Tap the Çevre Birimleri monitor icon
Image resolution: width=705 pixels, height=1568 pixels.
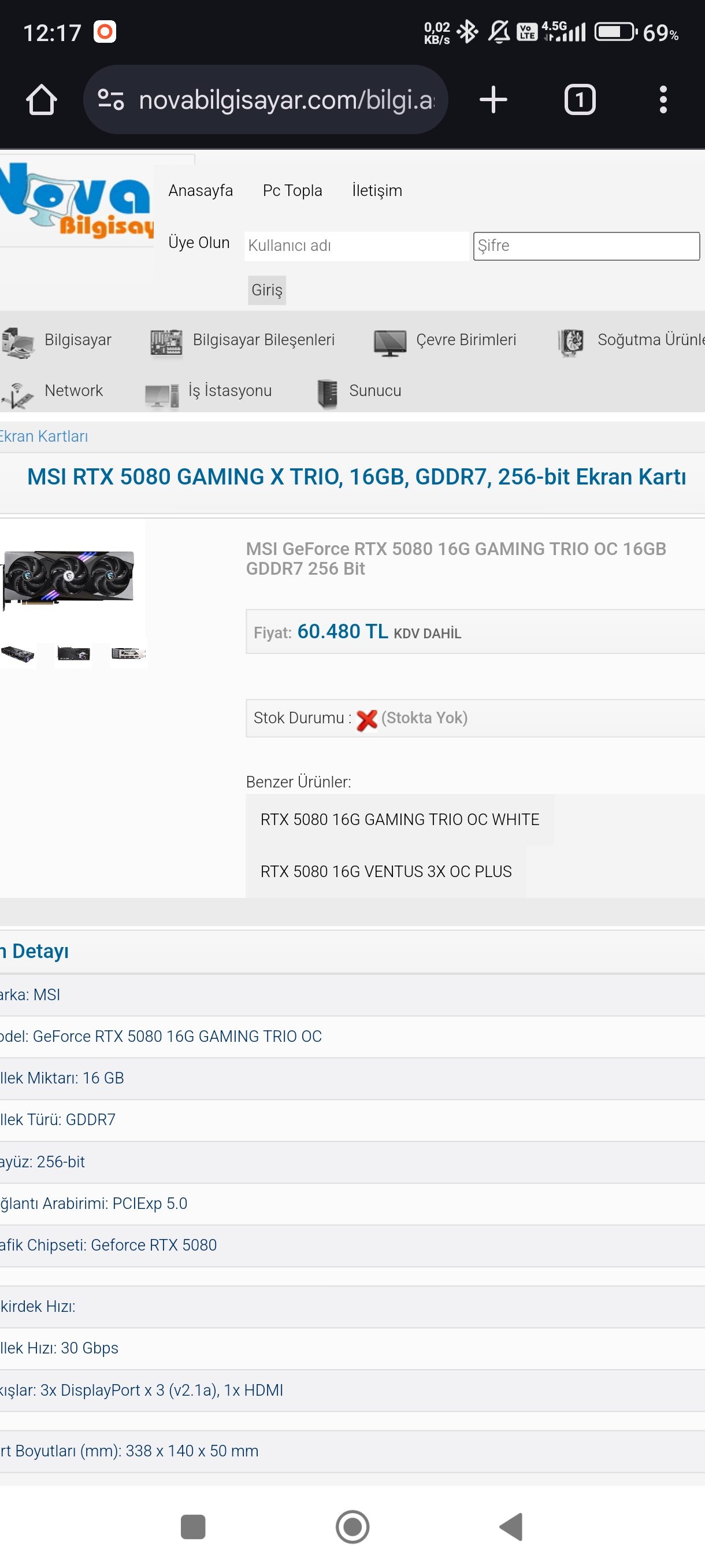(x=390, y=342)
